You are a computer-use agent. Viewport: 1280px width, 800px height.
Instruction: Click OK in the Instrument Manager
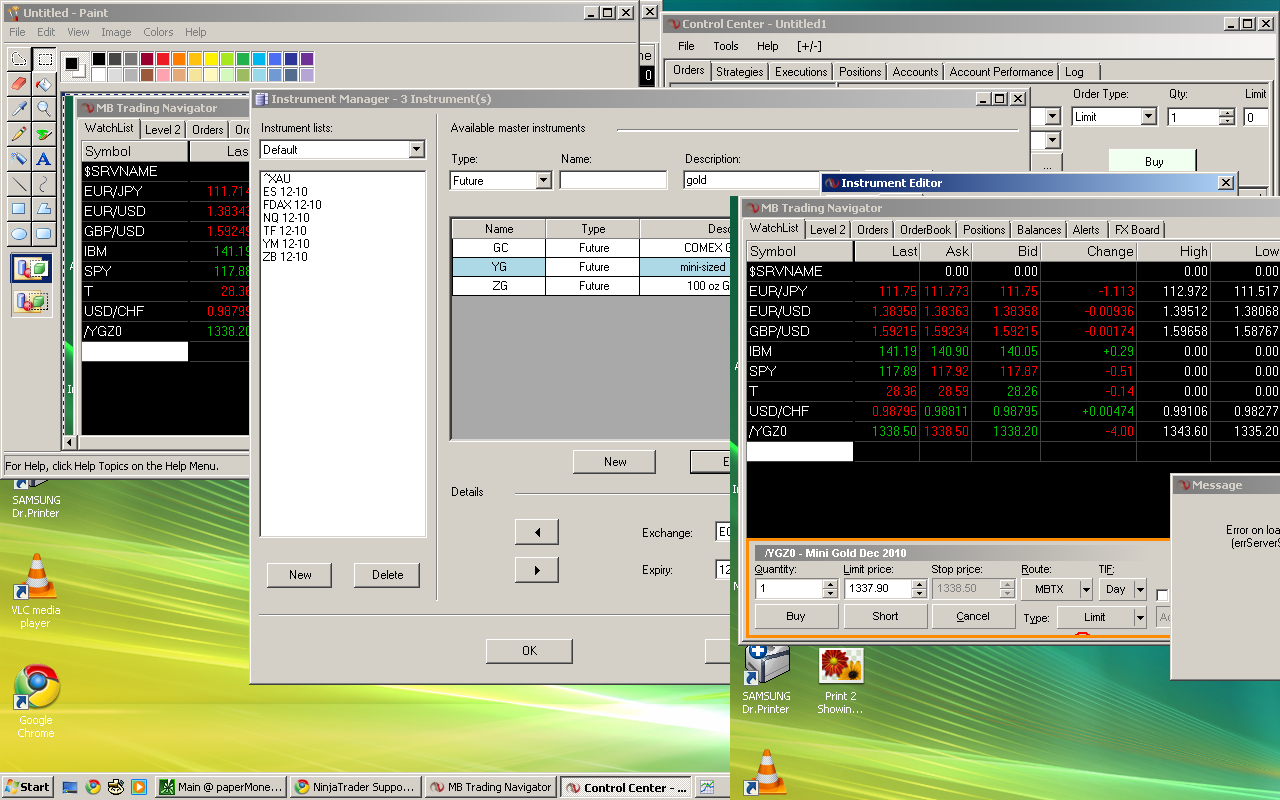(529, 651)
